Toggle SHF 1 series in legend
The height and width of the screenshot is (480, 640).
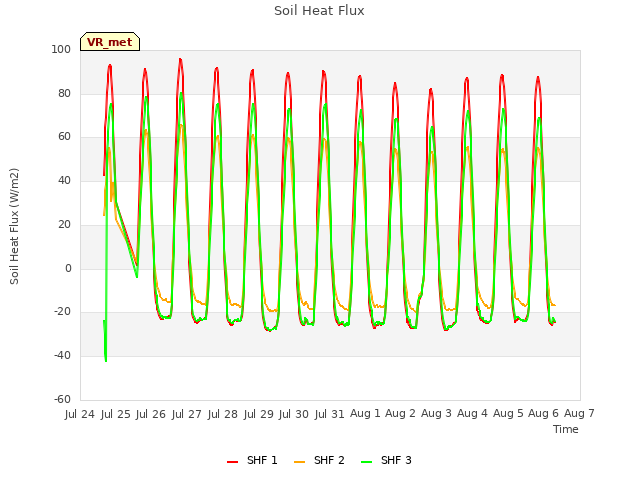pyautogui.click(x=252, y=460)
